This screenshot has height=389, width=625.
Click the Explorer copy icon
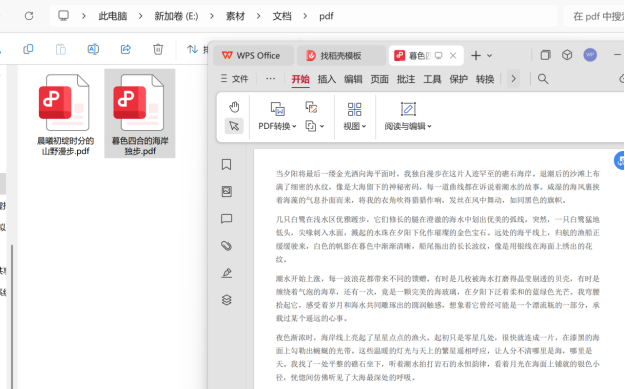[x=28, y=49]
